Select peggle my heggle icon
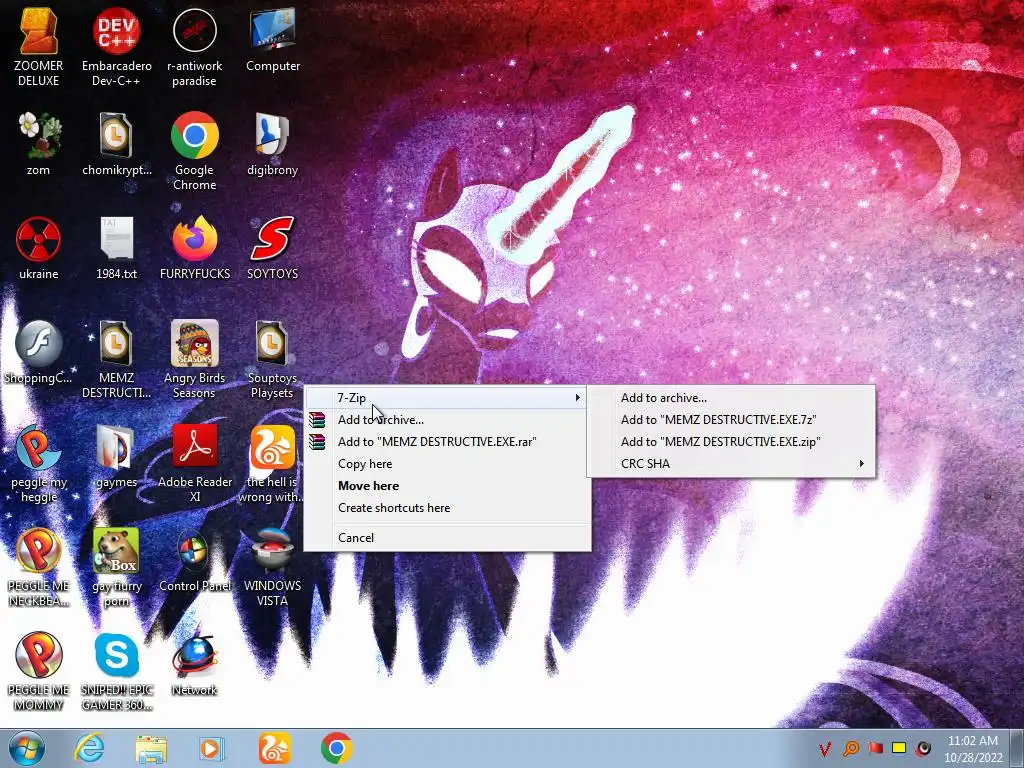1024x768 pixels. tap(39, 464)
